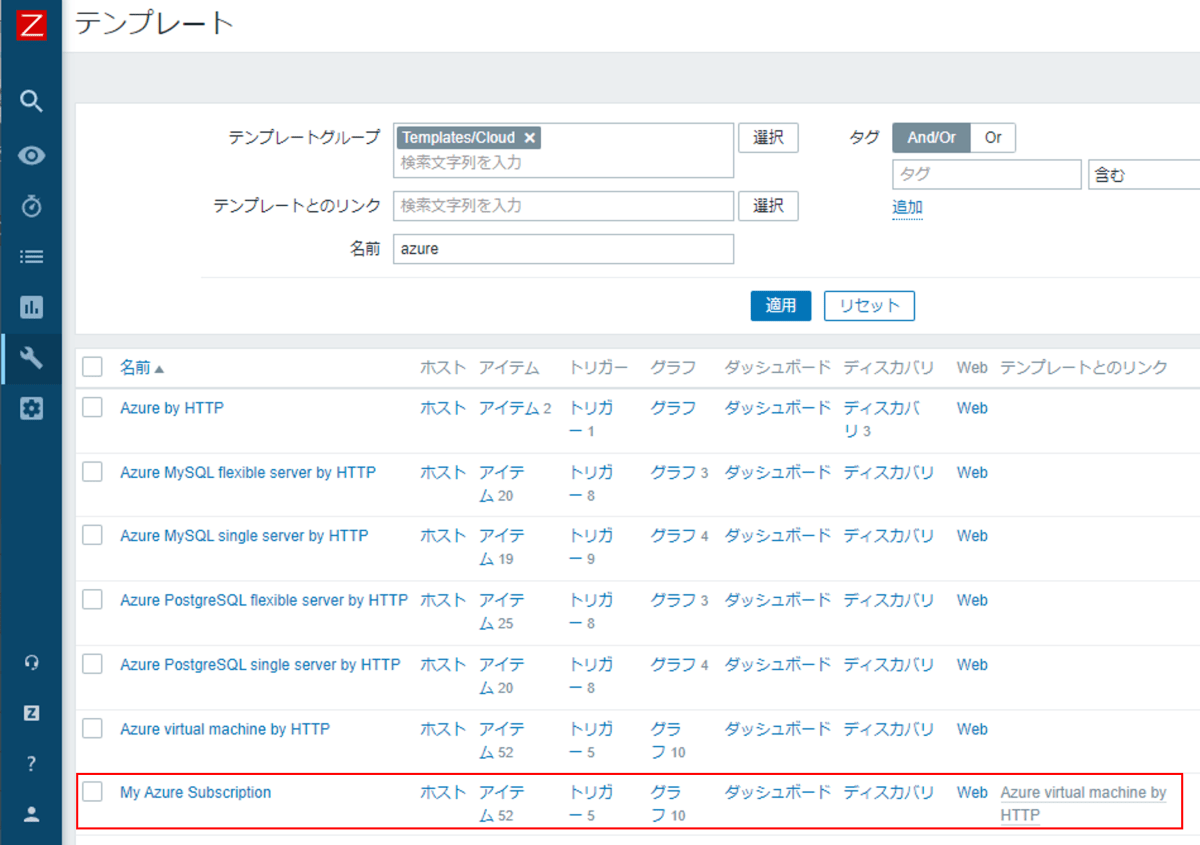Check the Azure PostgreSQL flexible server row checkbox

coord(92,599)
